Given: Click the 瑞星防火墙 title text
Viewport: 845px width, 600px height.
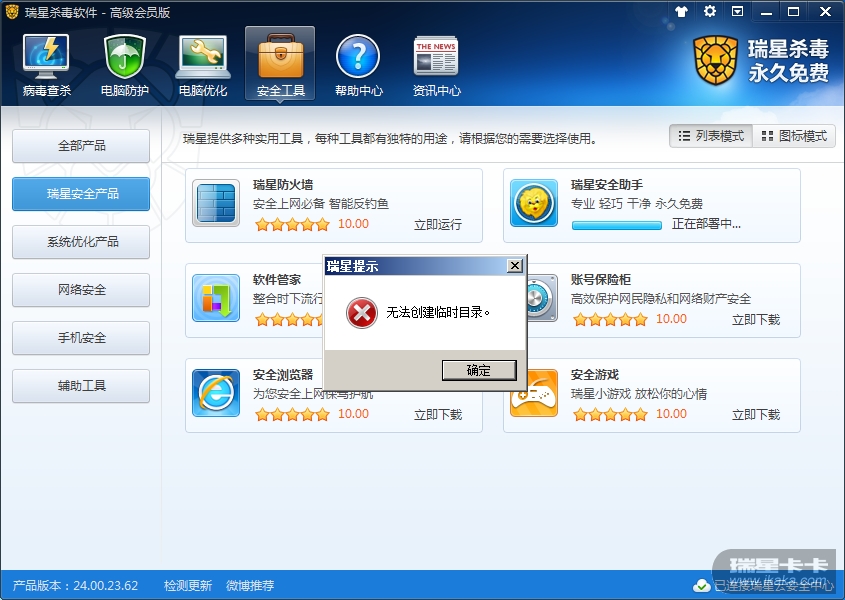Looking at the screenshot, I should point(283,185).
